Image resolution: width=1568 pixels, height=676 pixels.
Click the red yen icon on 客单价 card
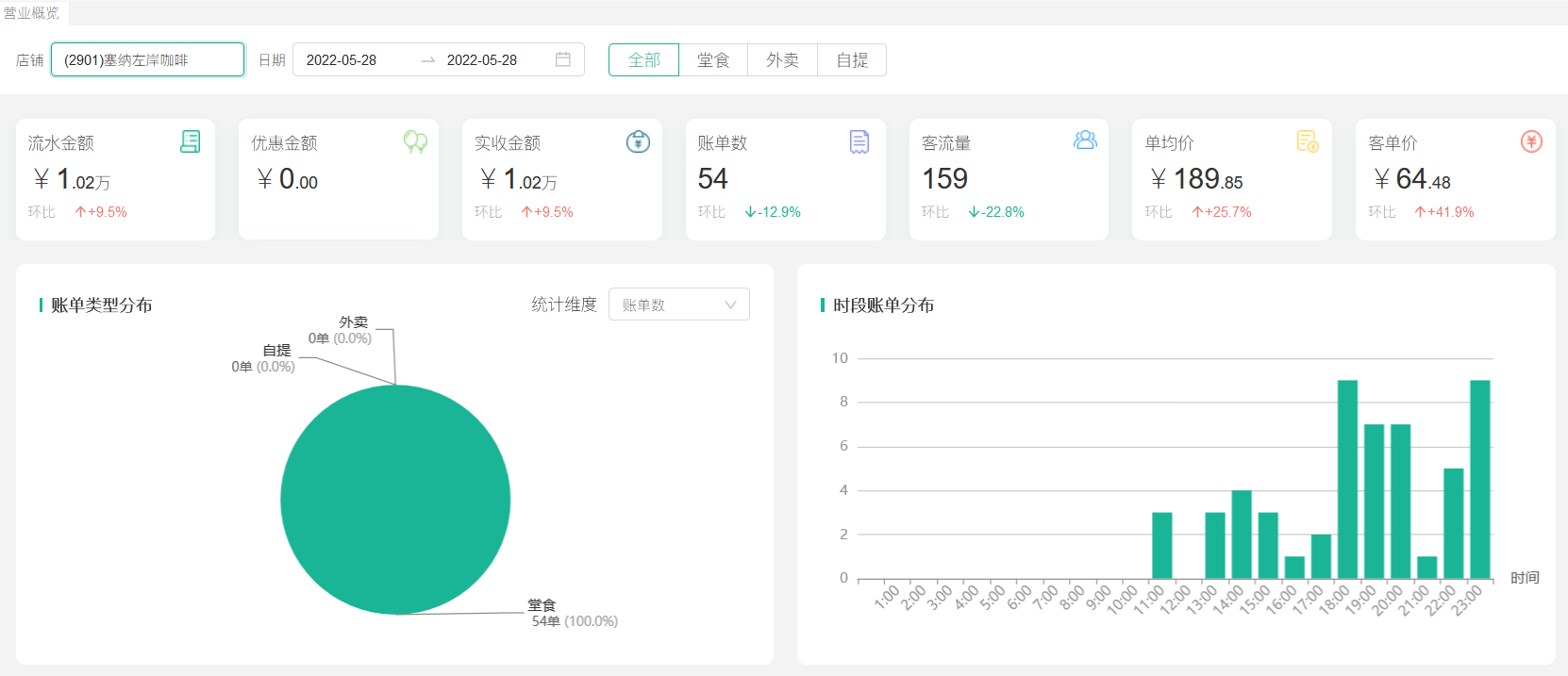pos(1531,141)
